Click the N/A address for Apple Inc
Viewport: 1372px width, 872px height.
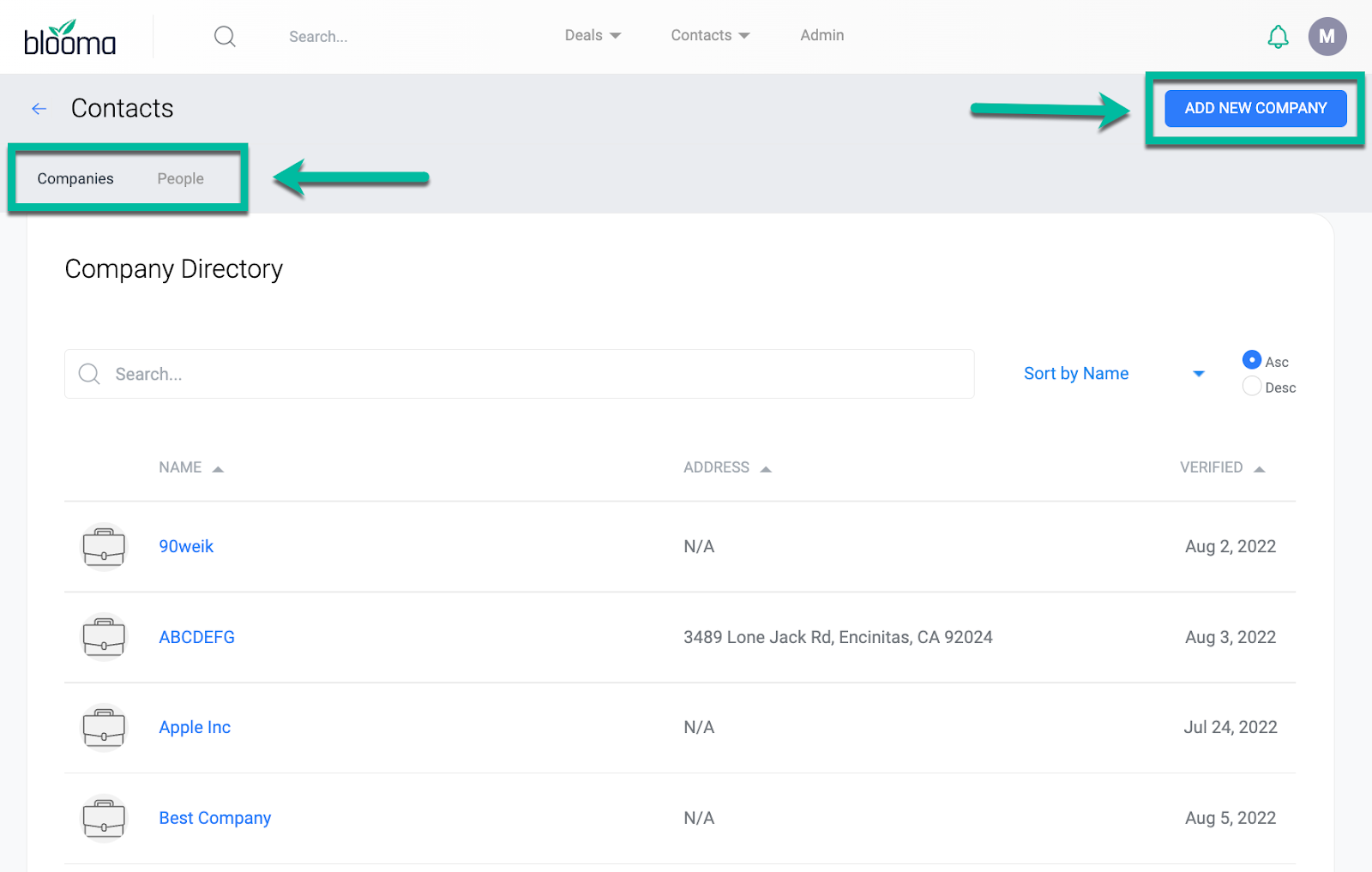pyautogui.click(x=699, y=727)
